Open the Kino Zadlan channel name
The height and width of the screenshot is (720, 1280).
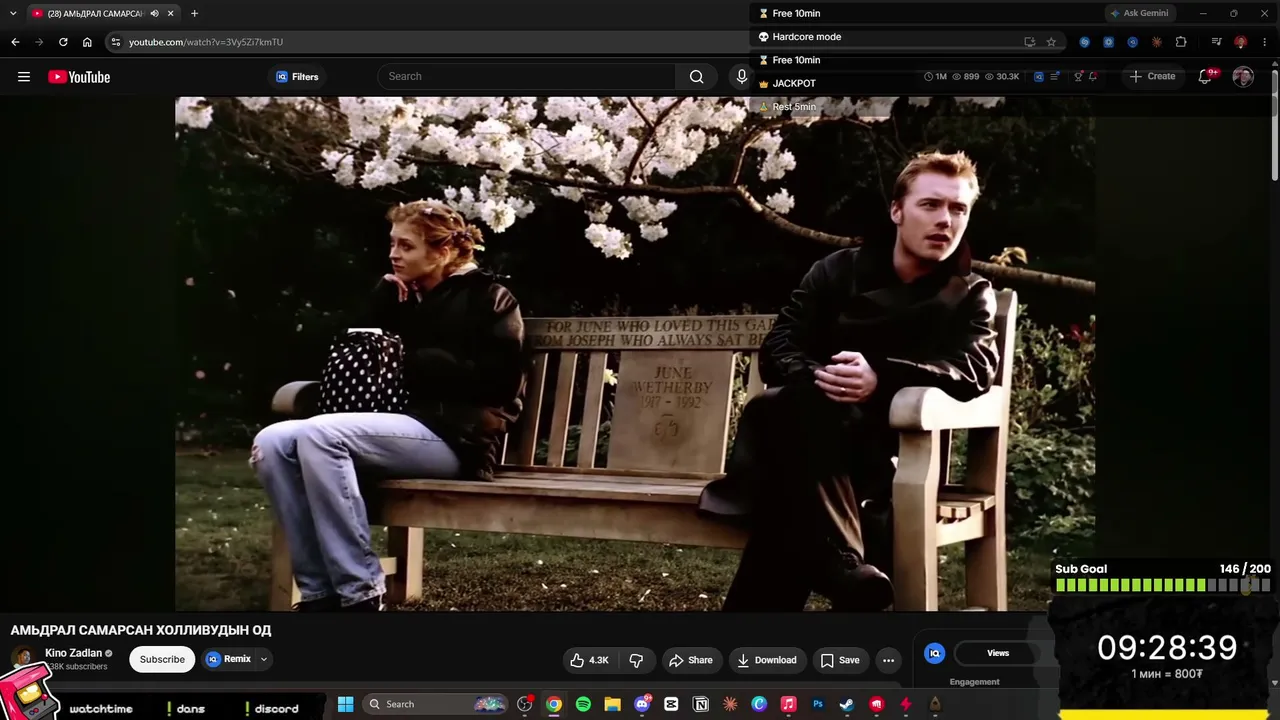(x=74, y=653)
